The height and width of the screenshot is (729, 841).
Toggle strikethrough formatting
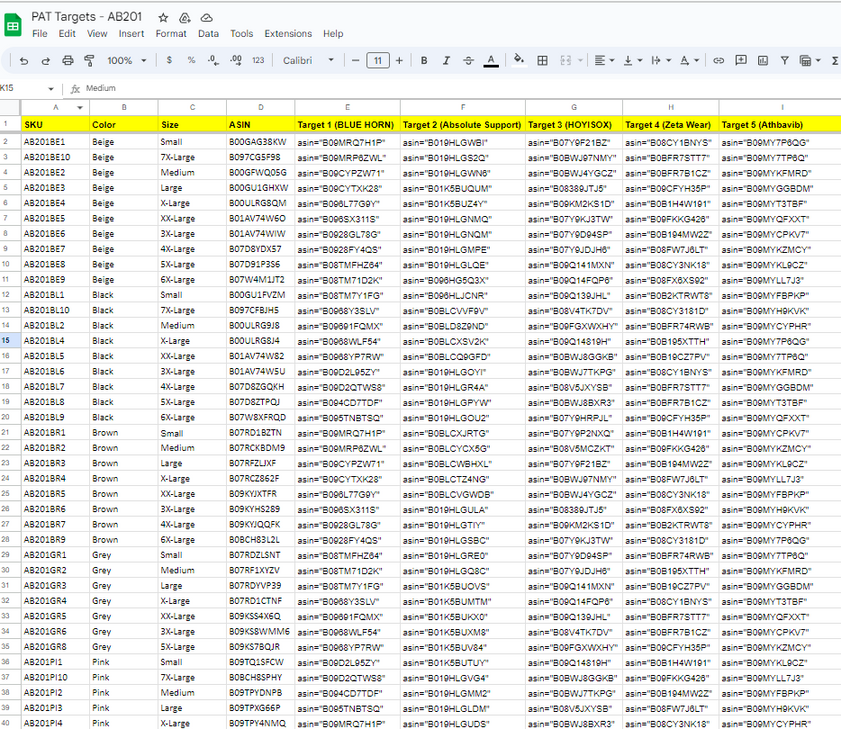[468, 61]
